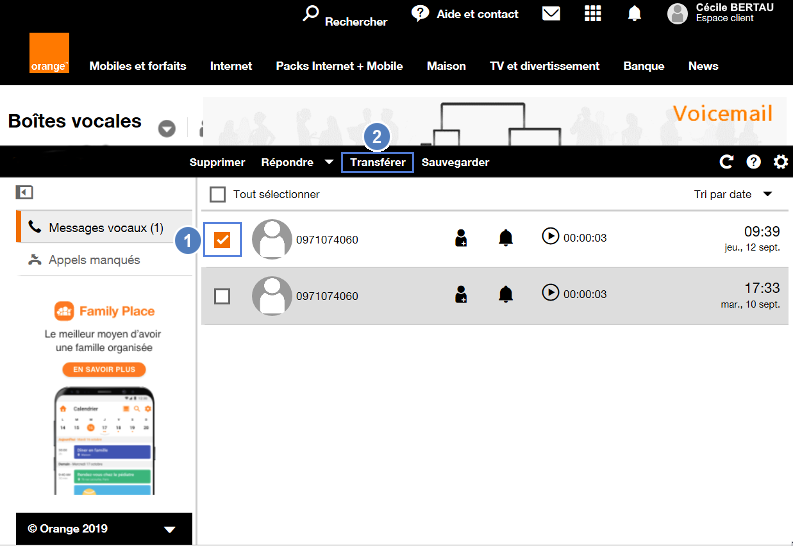Click Rechercher text link
This screenshot has height=546, width=793.
(356, 22)
